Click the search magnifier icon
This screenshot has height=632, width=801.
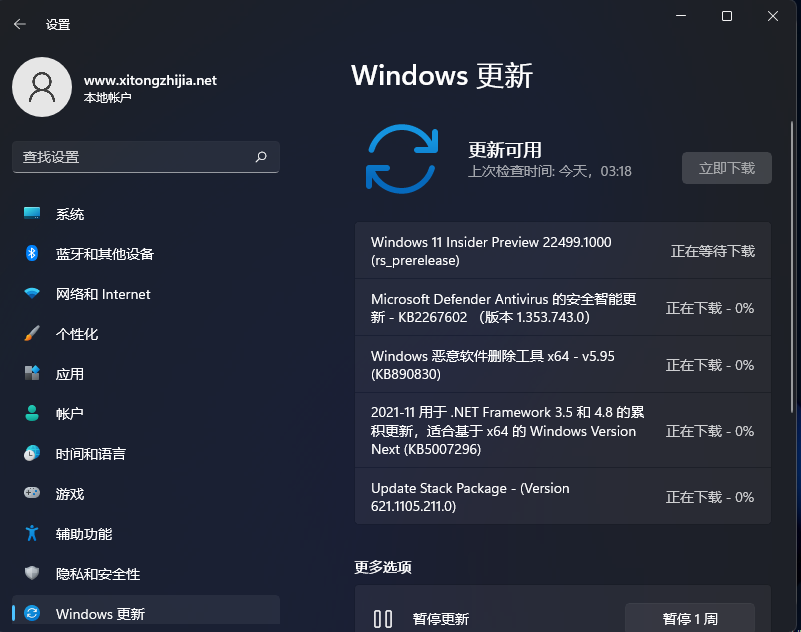261,157
